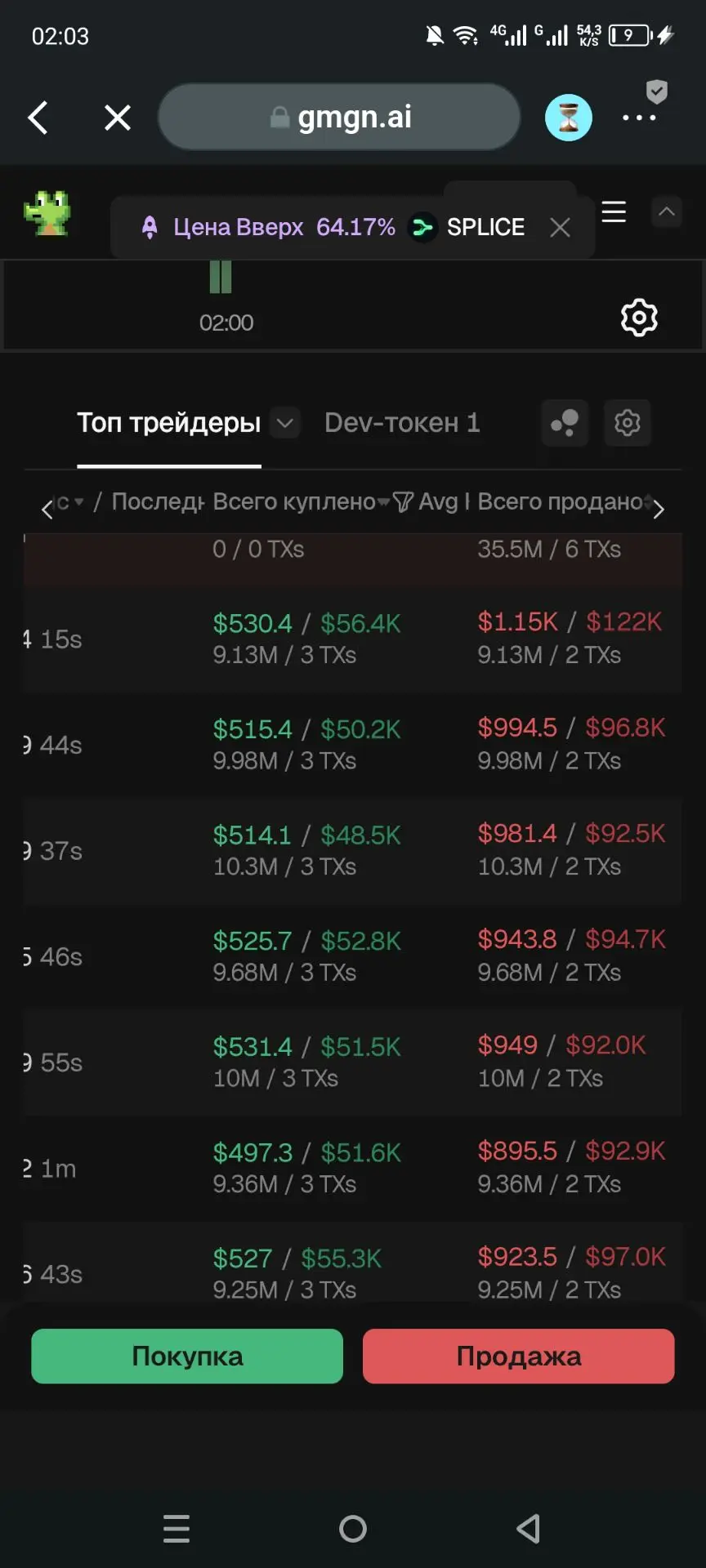The height and width of the screenshot is (1568, 706).
Task: Dismiss the SPLICE price alert notification
Action: (x=560, y=227)
